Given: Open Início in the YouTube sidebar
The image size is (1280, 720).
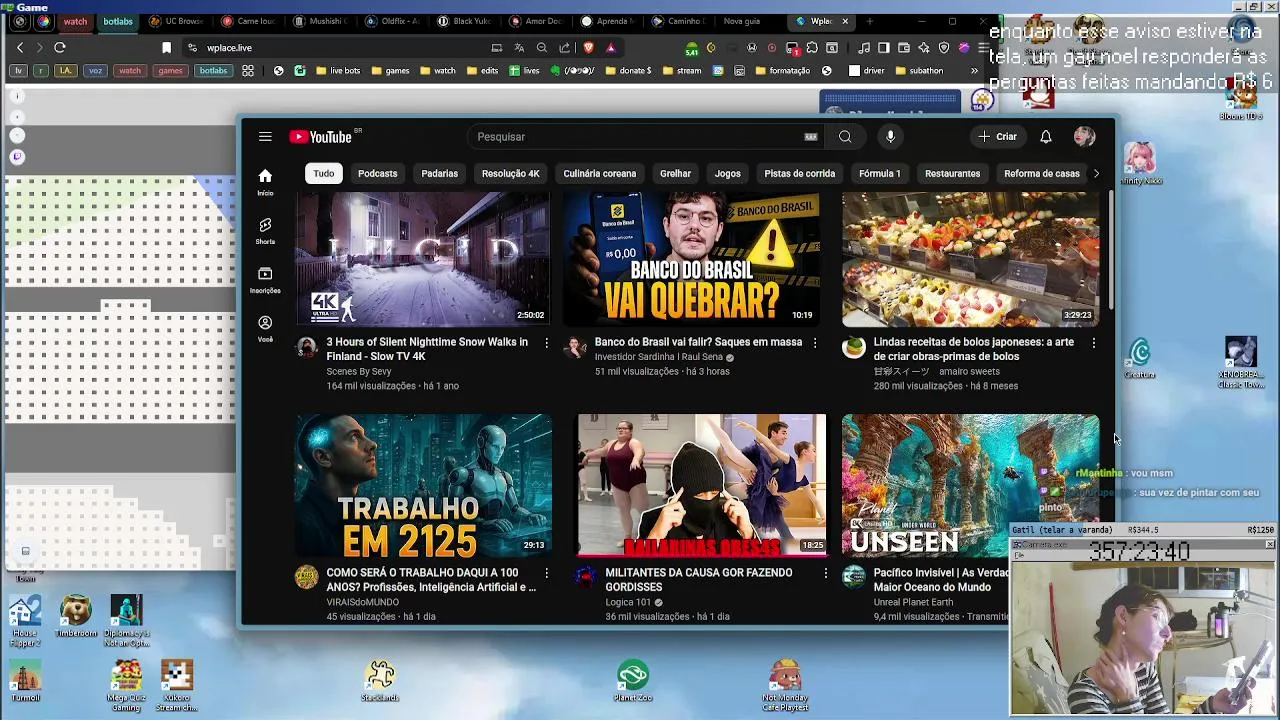Looking at the screenshot, I should click(265, 182).
